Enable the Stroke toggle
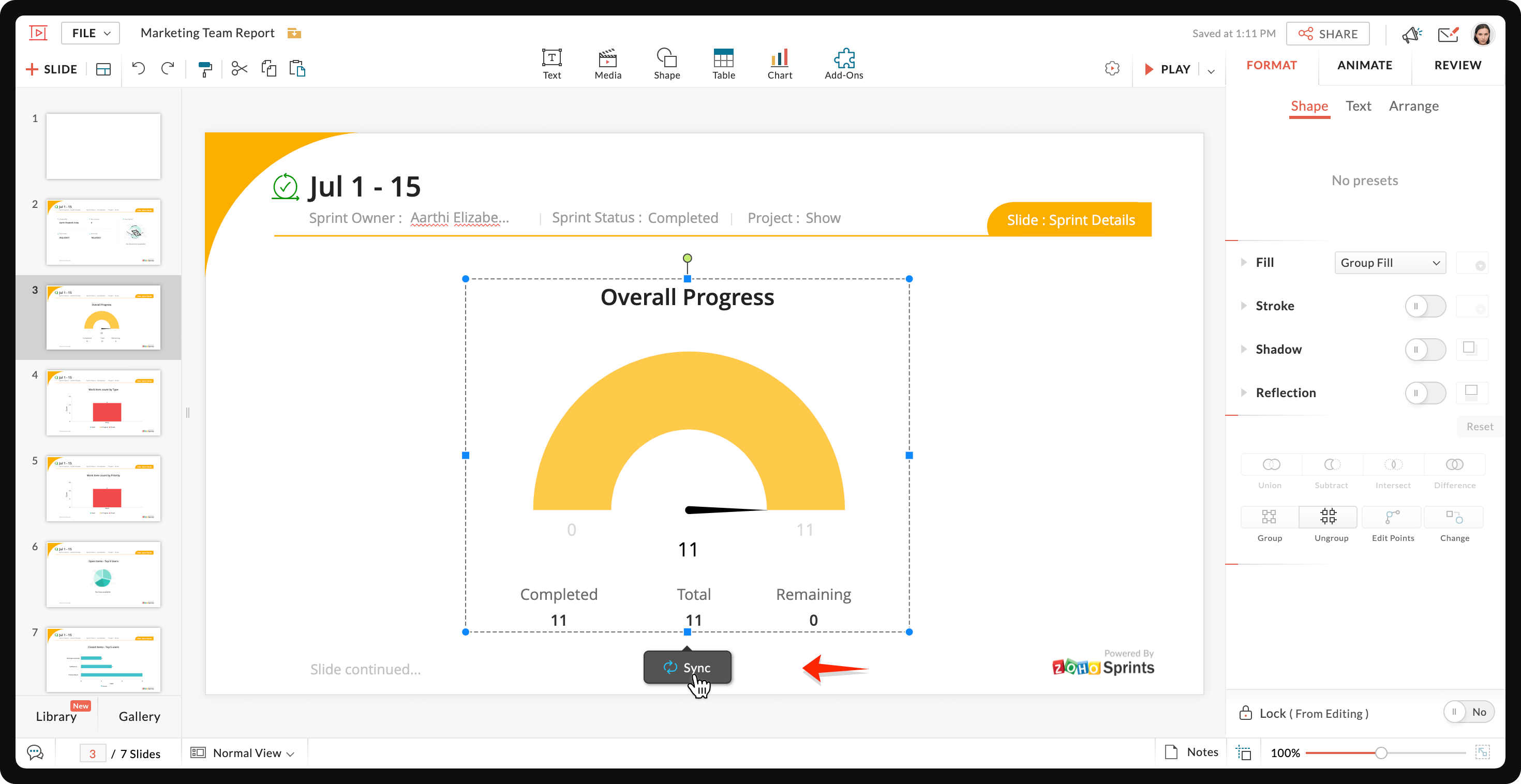Screen dimensions: 1521x784 pos(1425,306)
